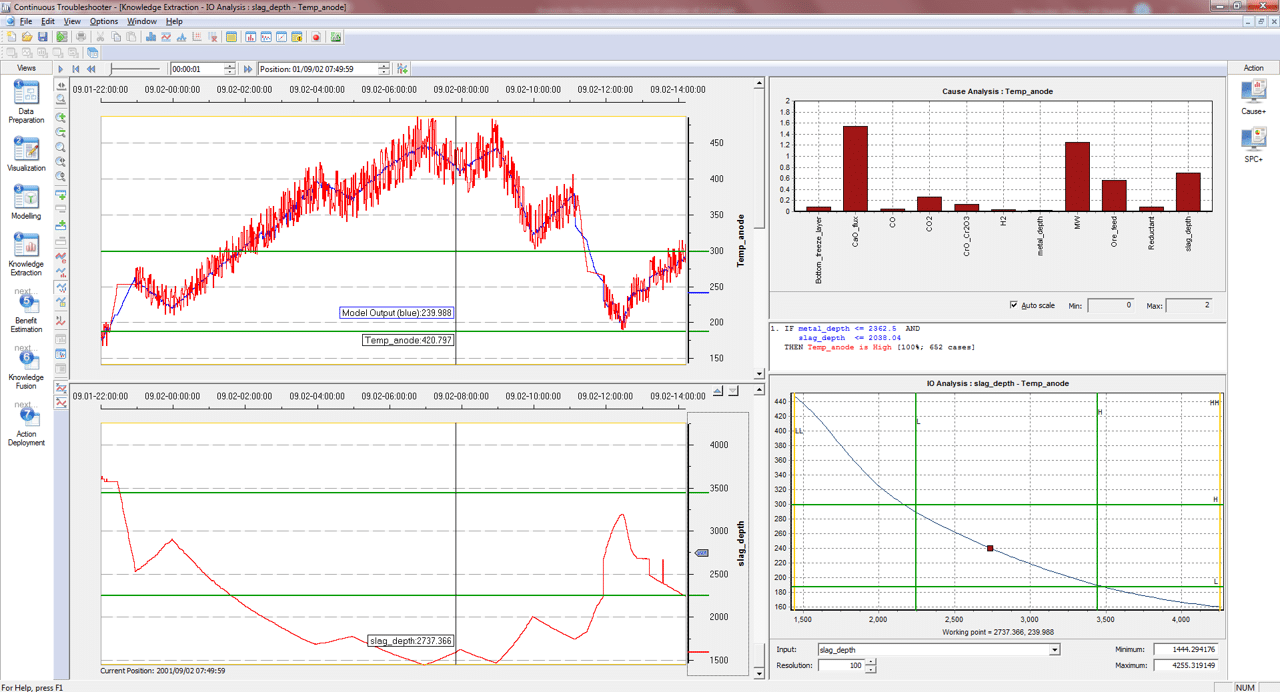This screenshot has height=692, width=1280.
Task: Click the Maximum value input field
Action: click(1187, 665)
